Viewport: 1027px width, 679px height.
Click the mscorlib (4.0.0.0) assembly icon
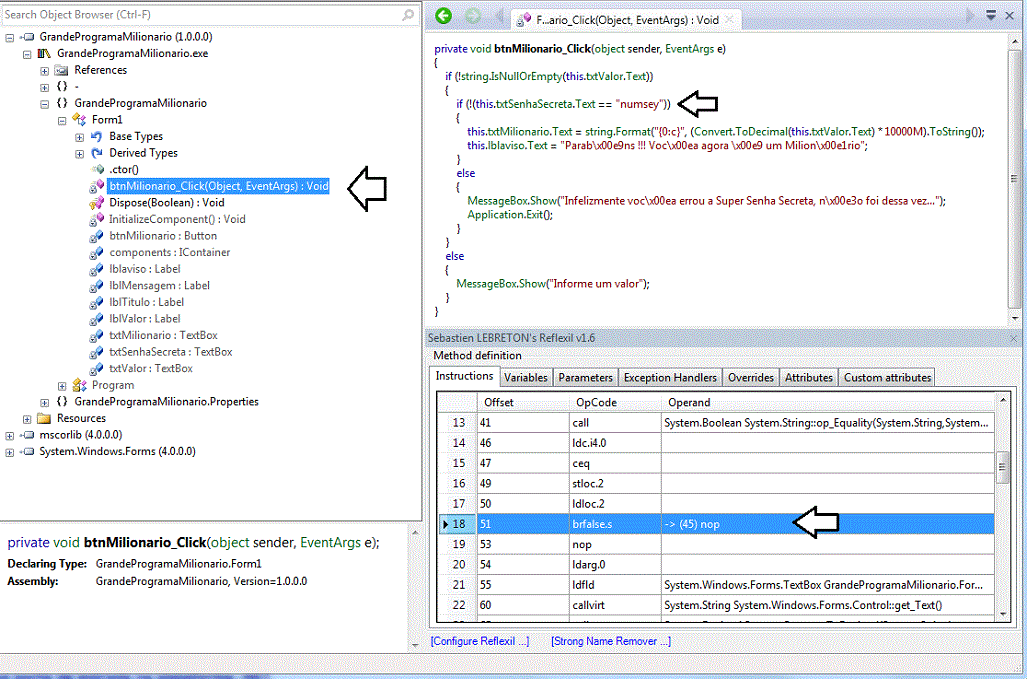pos(27,435)
